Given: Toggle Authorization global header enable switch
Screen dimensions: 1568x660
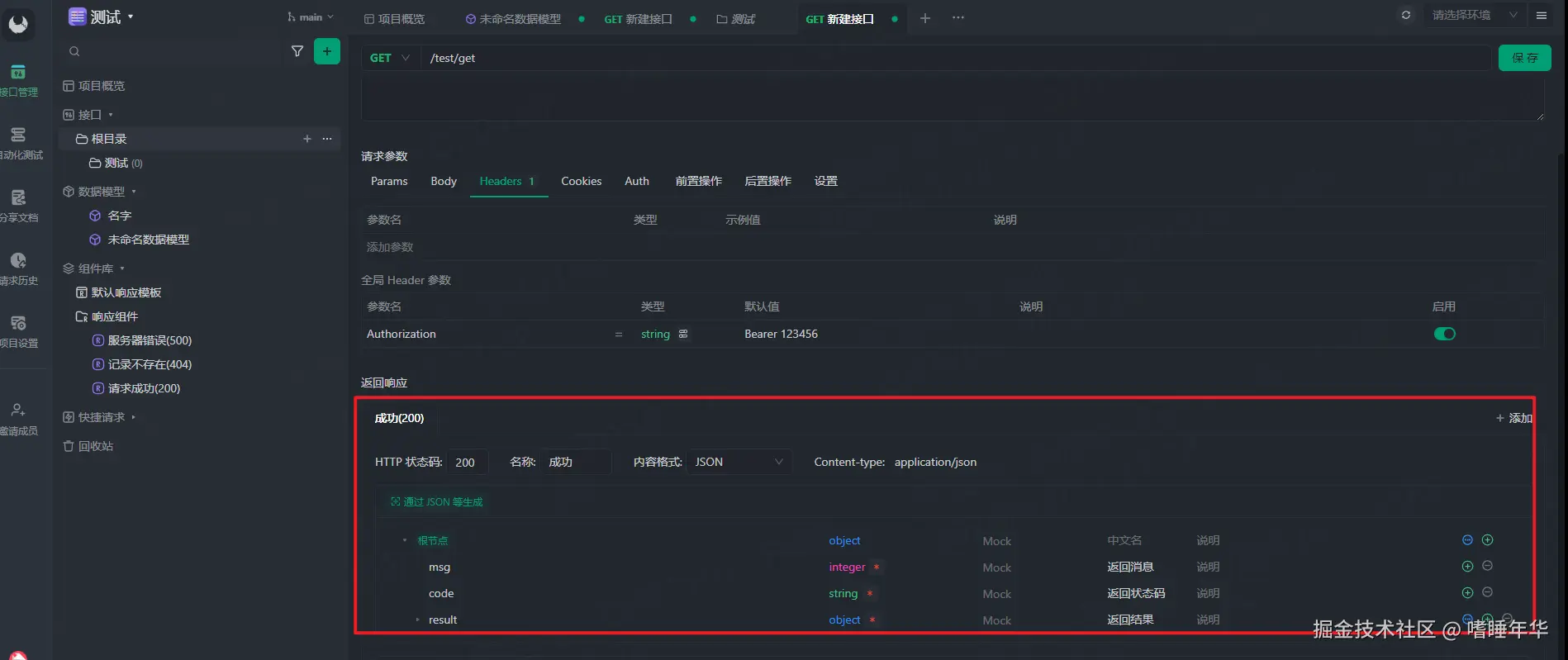Looking at the screenshot, I should (x=1444, y=334).
